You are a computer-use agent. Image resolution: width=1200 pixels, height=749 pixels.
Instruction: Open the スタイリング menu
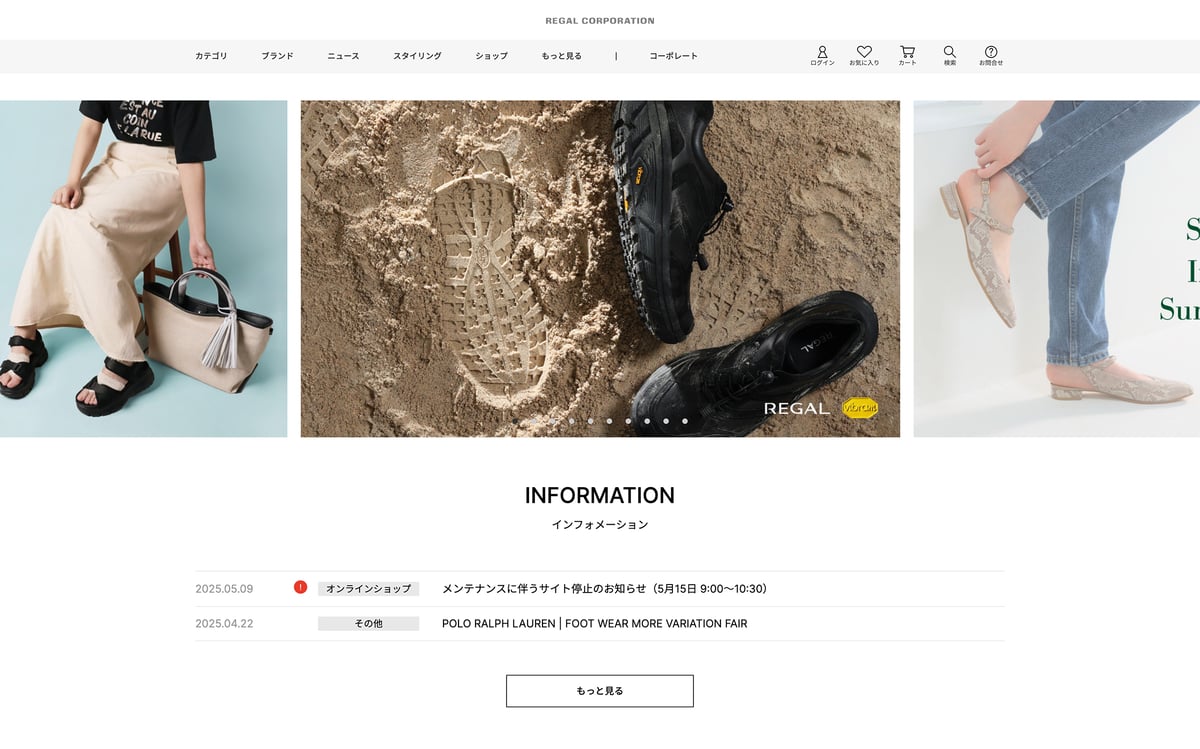[x=417, y=56]
